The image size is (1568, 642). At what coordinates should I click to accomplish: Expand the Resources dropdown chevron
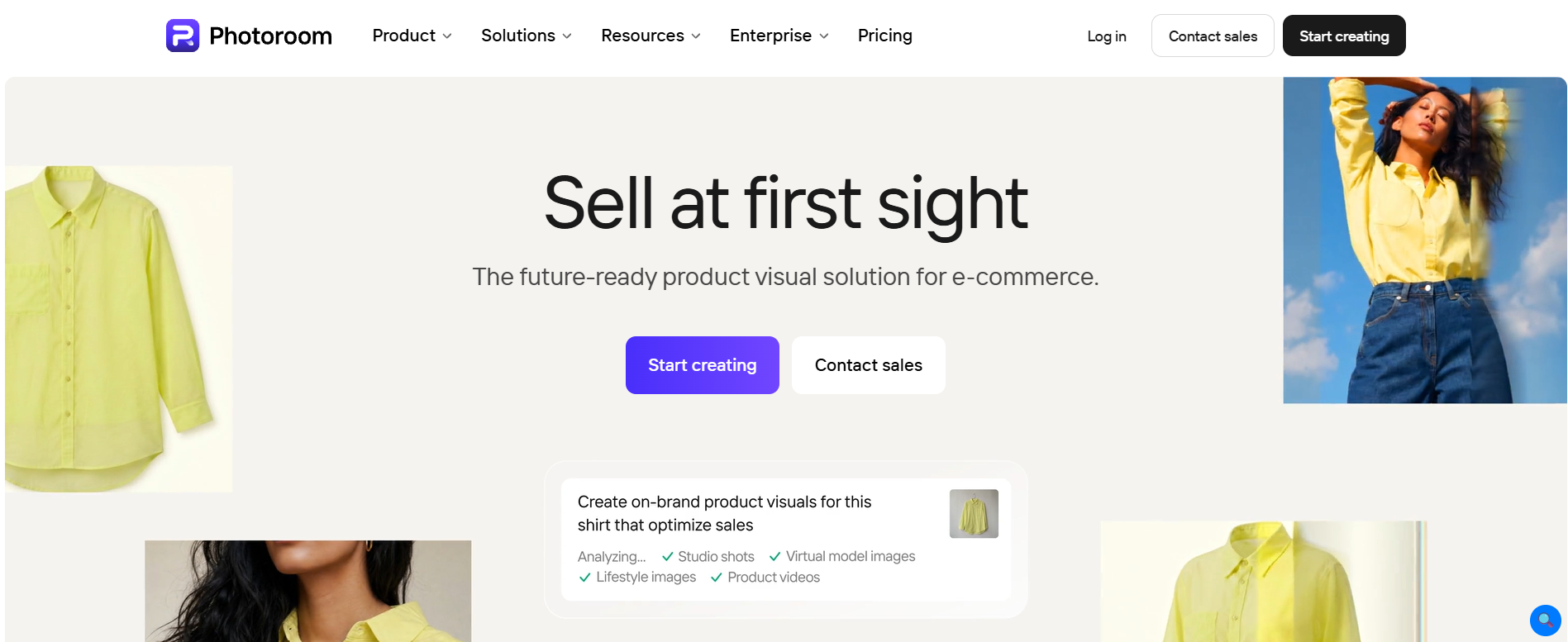point(696,36)
